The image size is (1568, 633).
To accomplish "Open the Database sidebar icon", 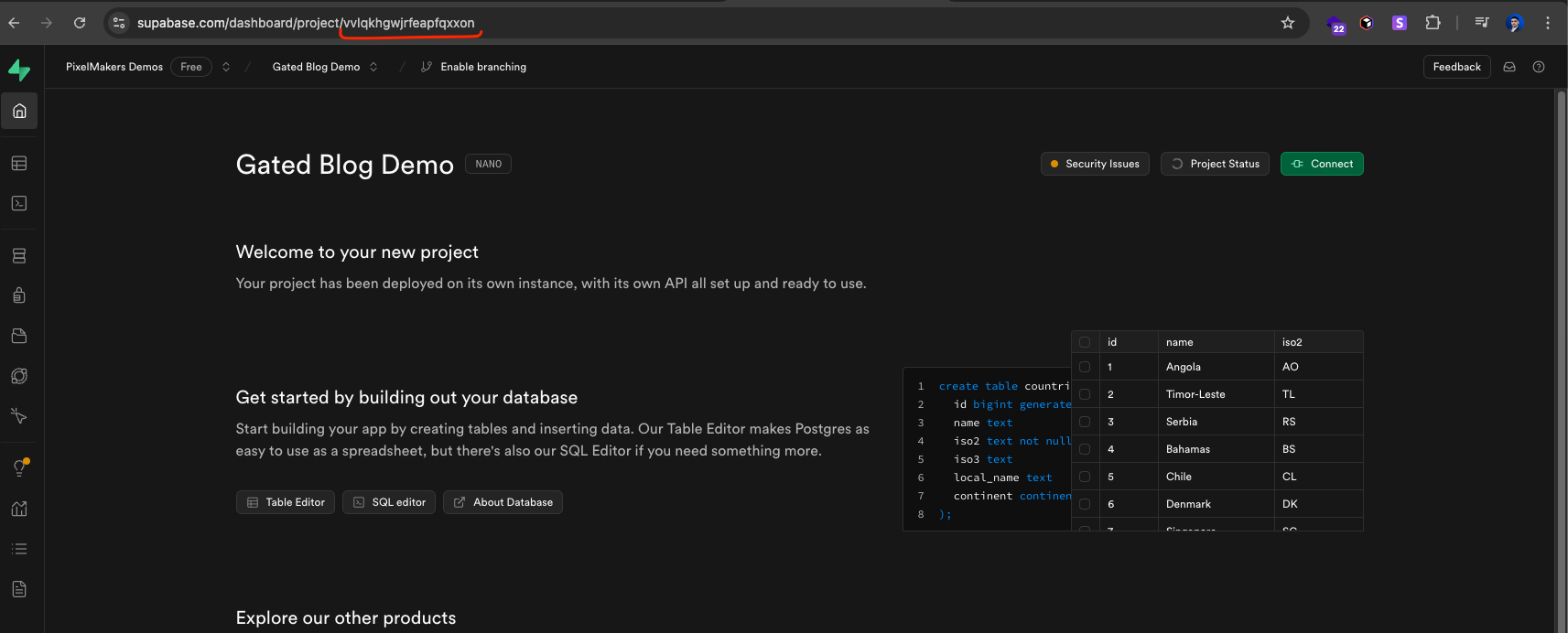I will 19,256.
